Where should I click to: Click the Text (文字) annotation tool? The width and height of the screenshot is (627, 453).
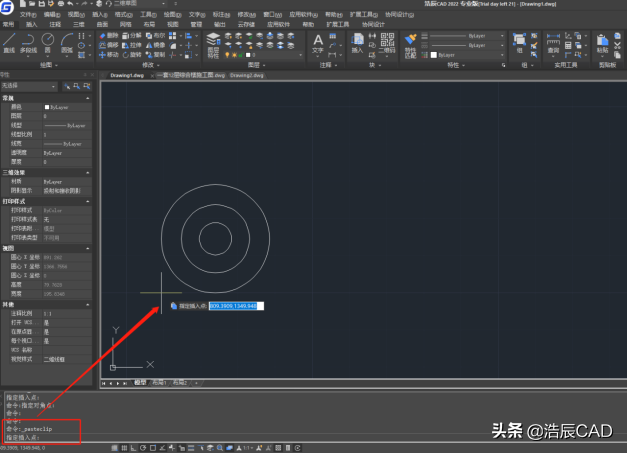(x=318, y=41)
